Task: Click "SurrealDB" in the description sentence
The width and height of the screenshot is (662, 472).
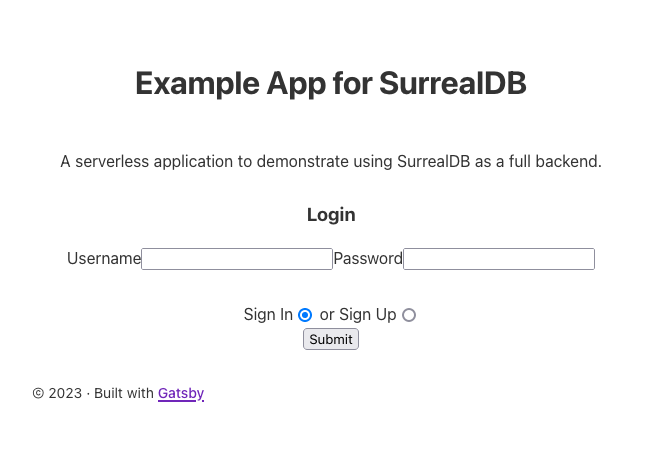Action: pyautogui.click(x=433, y=161)
